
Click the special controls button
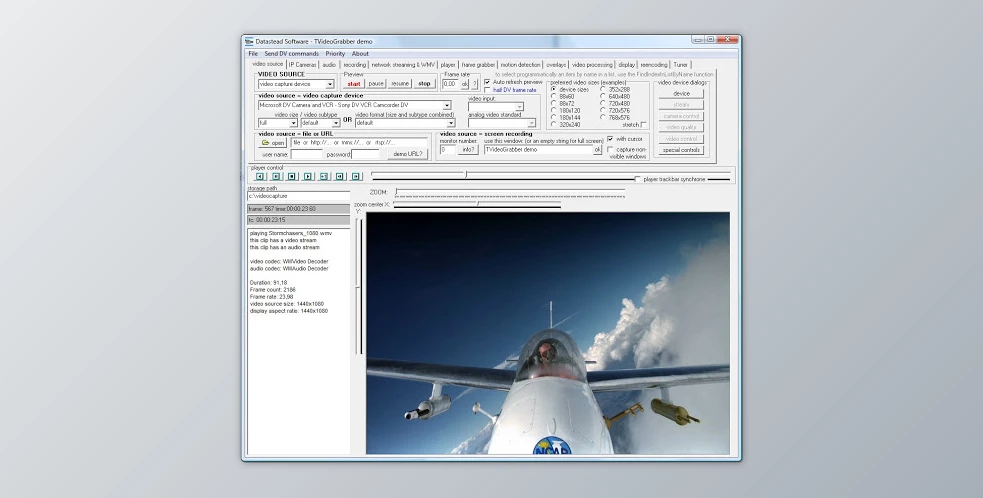point(681,150)
